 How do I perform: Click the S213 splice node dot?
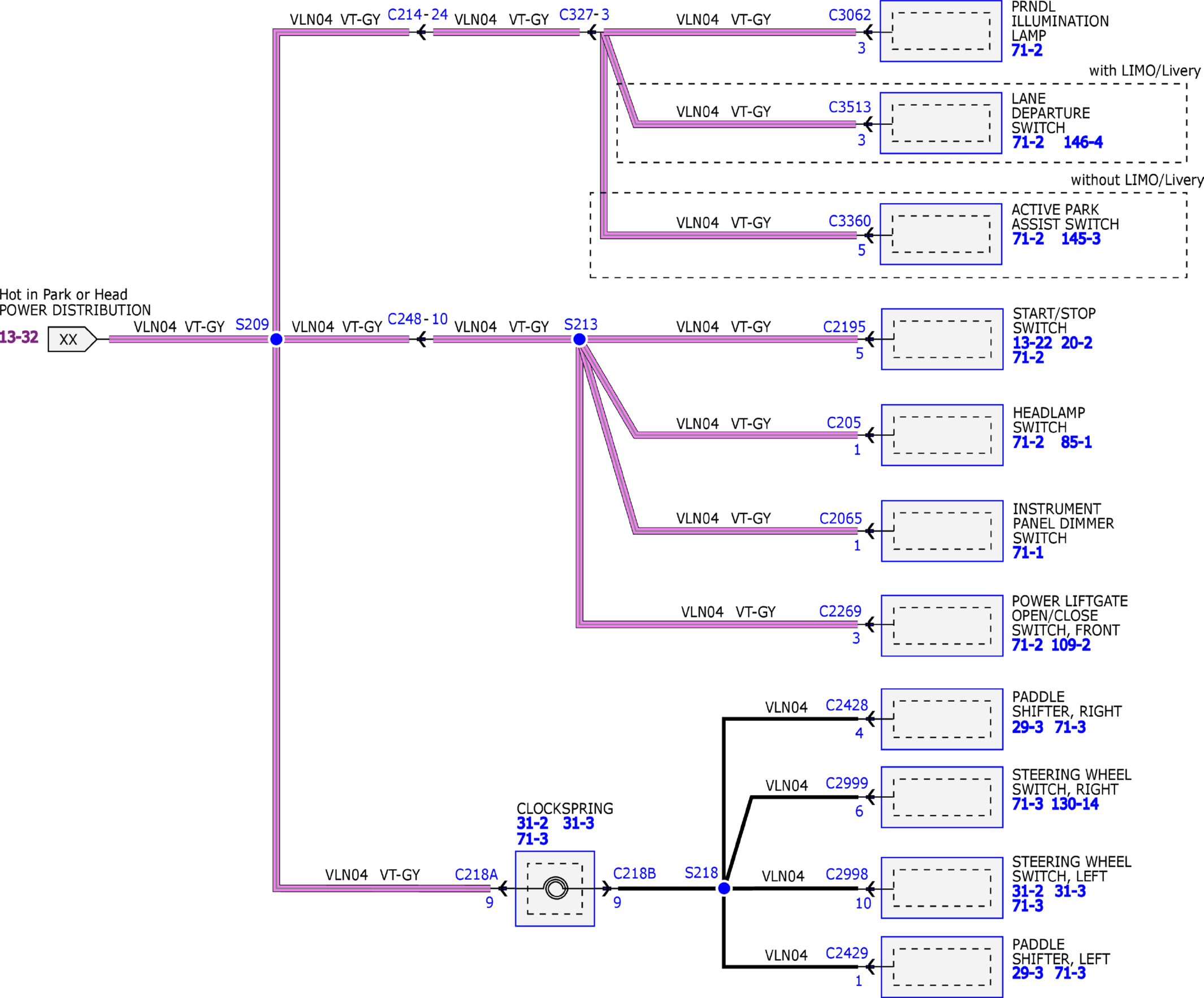point(579,340)
